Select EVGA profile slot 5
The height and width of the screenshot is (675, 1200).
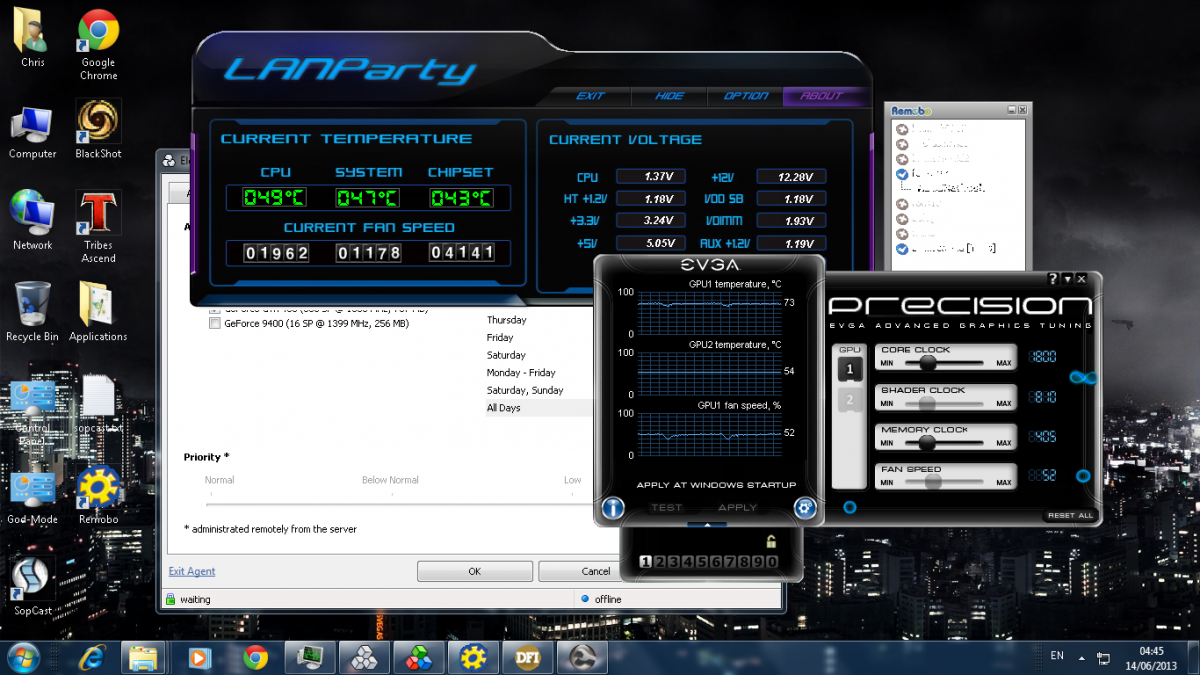tap(701, 562)
